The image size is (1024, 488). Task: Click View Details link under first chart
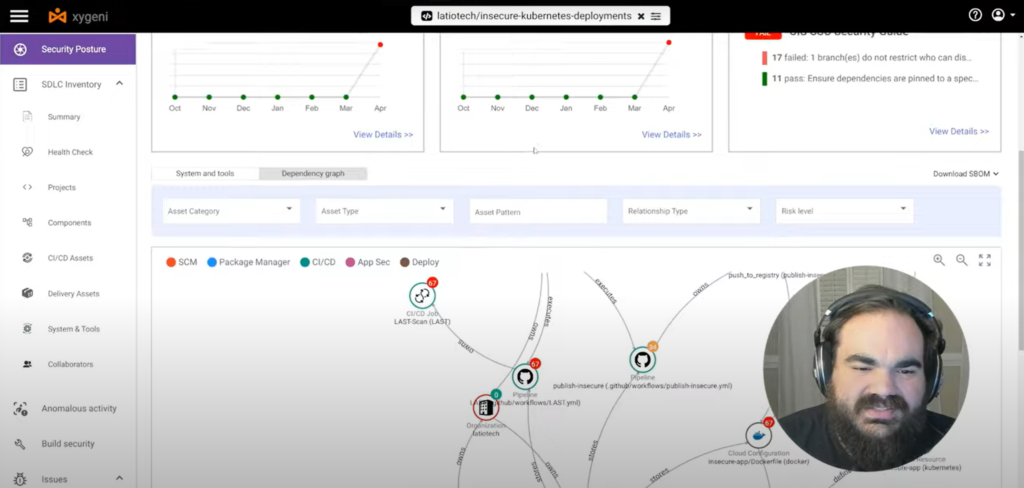(383, 135)
